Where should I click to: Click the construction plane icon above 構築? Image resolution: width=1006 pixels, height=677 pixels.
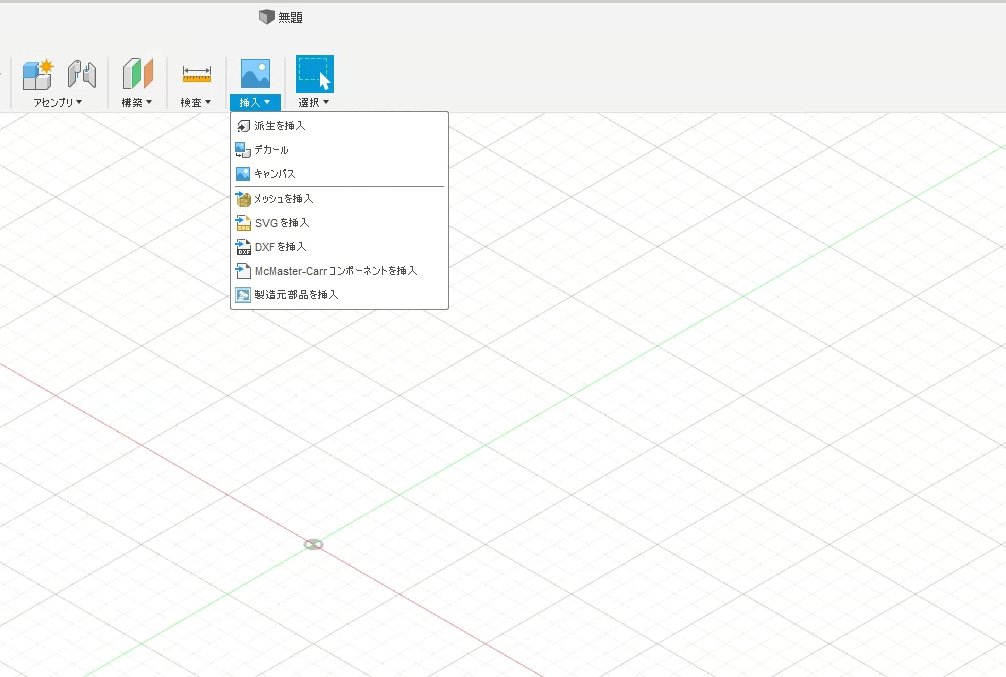(x=137, y=74)
